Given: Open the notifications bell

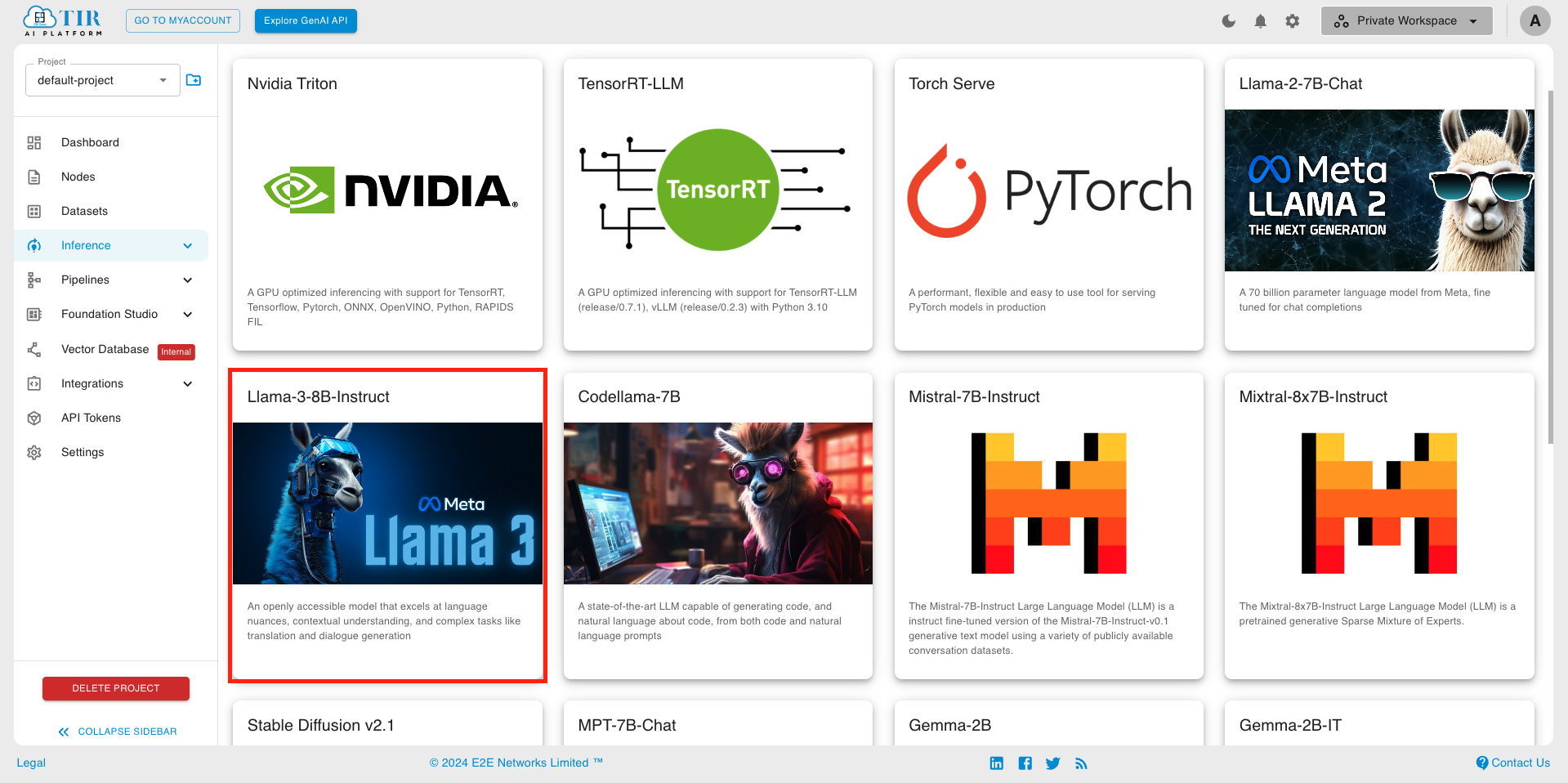Looking at the screenshot, I should [x=1261, y=21].
